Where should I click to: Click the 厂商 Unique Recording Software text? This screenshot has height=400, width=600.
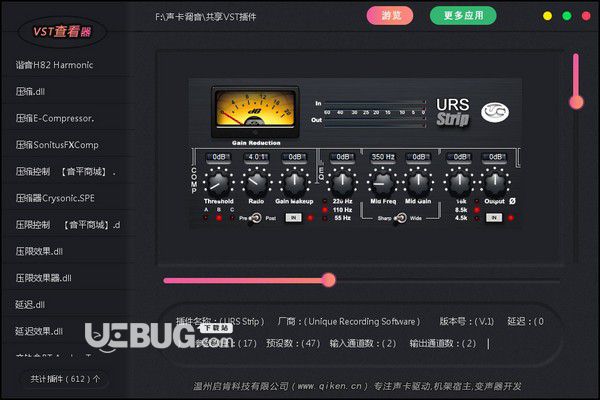tap(349, 321)
